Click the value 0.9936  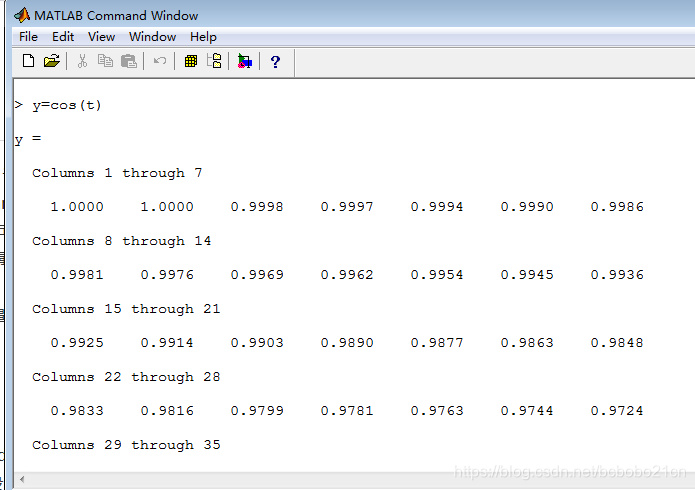(x=617, y=275)
